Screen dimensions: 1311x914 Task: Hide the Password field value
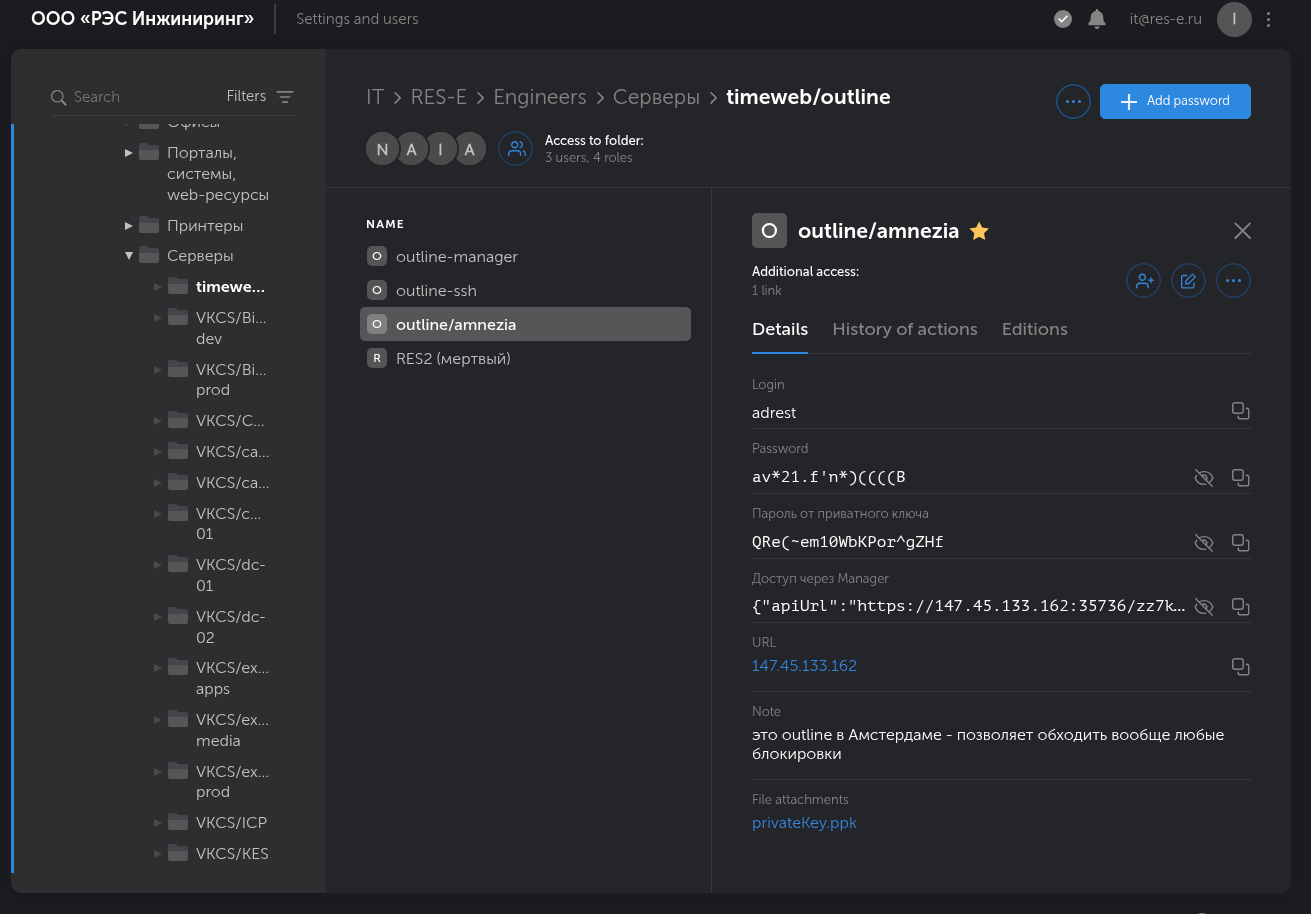tap(1204, 478)
